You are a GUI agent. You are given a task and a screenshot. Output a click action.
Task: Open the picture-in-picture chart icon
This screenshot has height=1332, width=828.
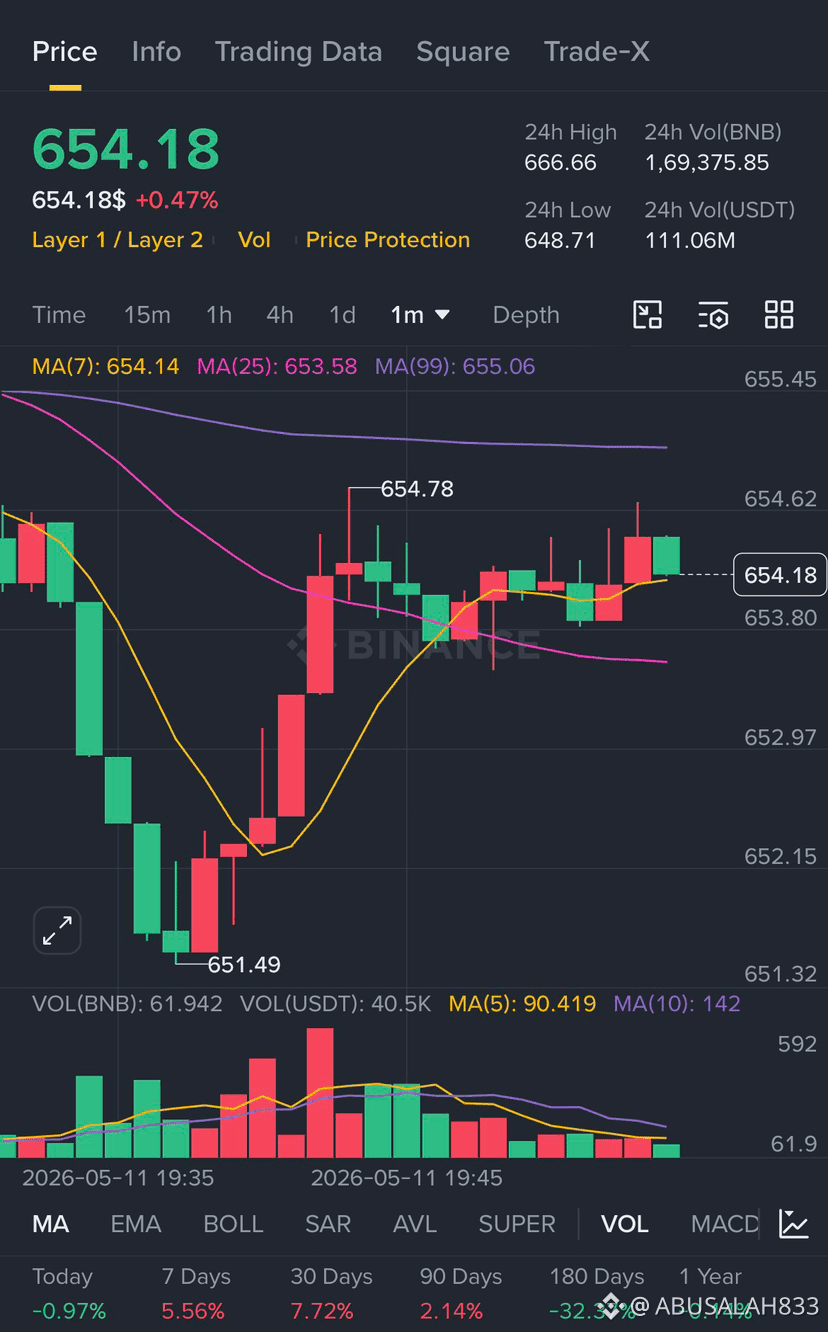(x=648, y=315)
